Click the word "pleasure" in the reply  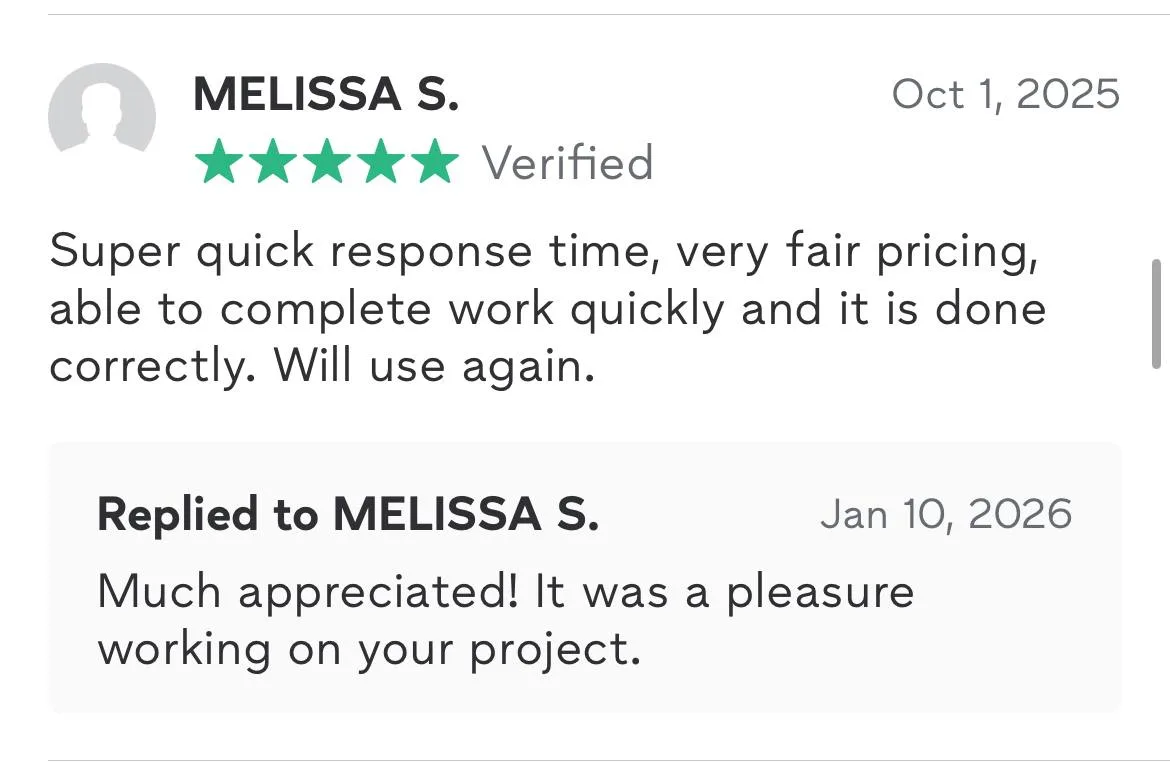(820, 592)
